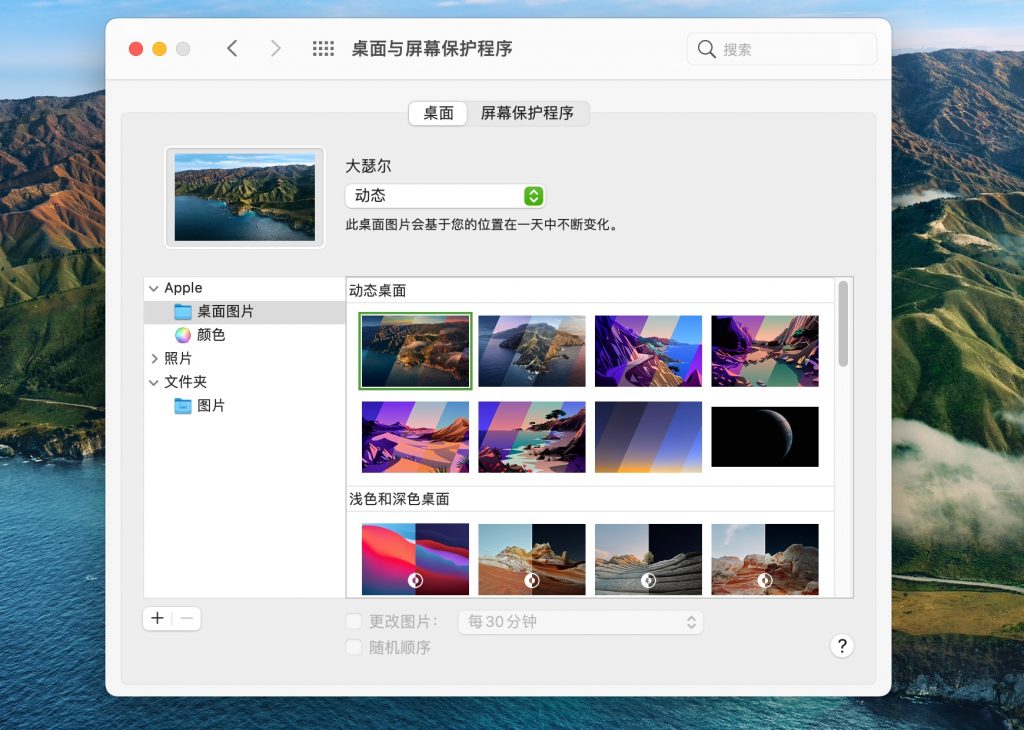Open help with the question mark button

pos(842,646)
